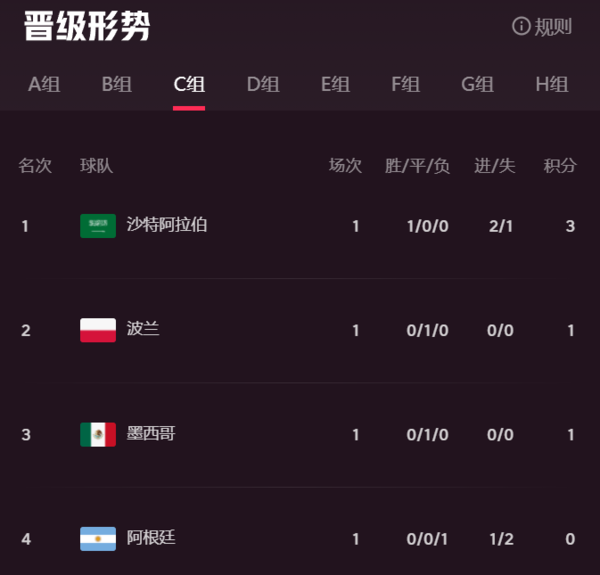Click the Saudi Arabia flag icon
This screenshot has height=575, width=600.
[98, 226]
